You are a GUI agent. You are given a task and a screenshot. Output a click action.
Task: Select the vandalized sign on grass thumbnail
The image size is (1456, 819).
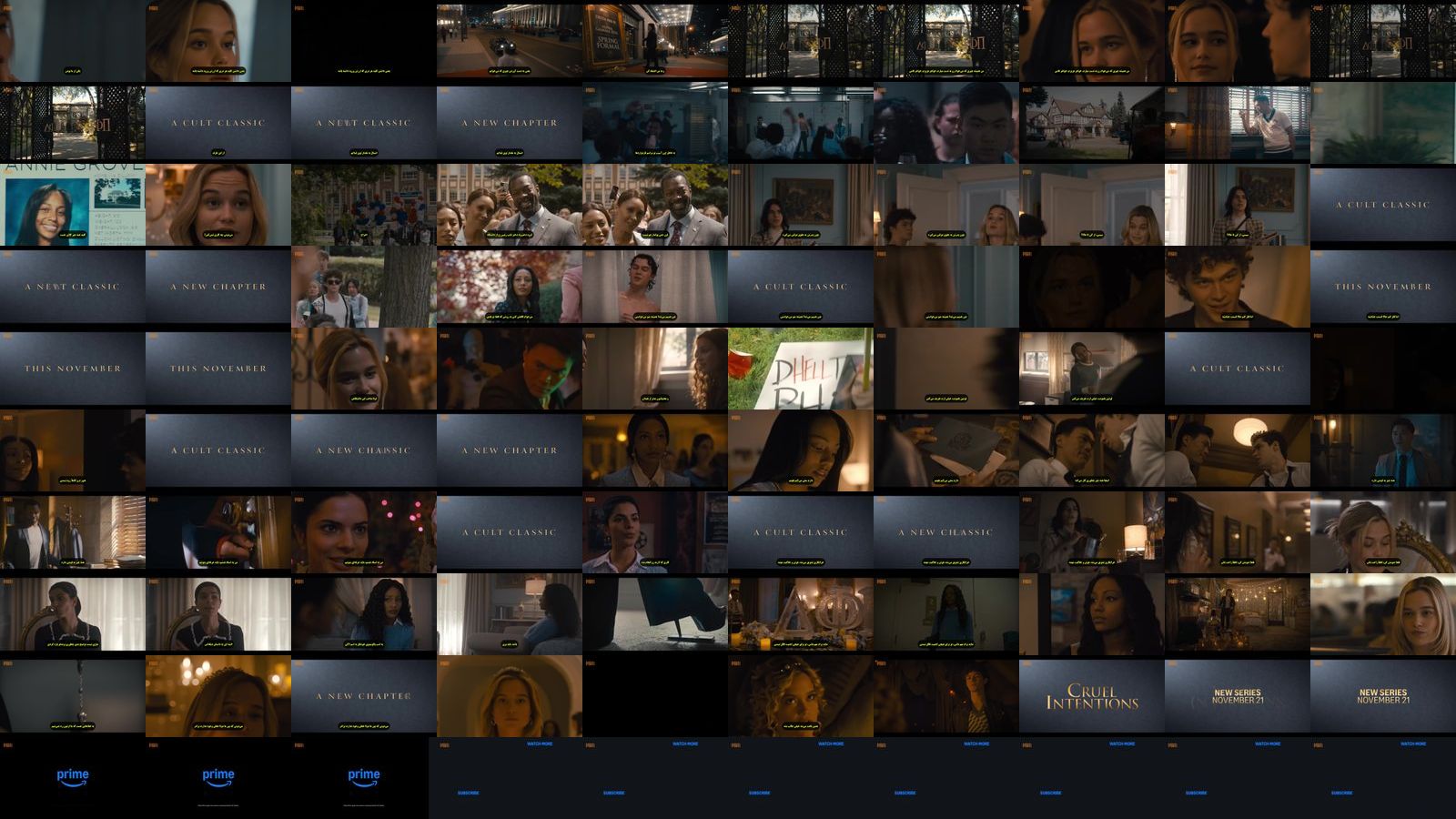801,369
